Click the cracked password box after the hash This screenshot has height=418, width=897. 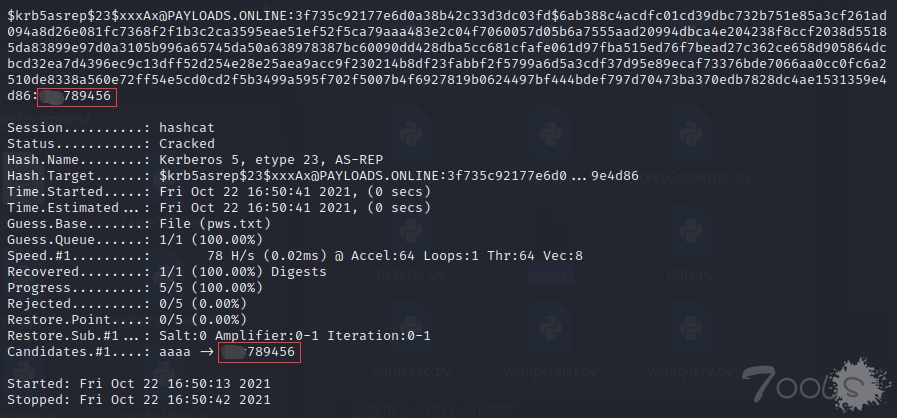tap(77, 96)
